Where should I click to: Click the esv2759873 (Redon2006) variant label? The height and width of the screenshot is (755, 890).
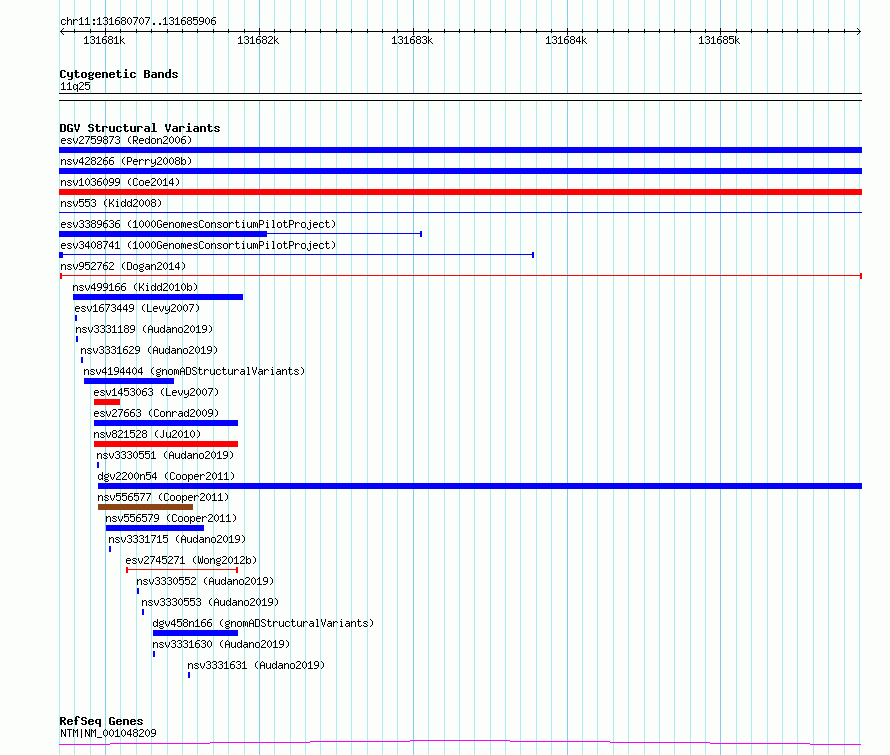pyautogui.click(x=126, y=140)
